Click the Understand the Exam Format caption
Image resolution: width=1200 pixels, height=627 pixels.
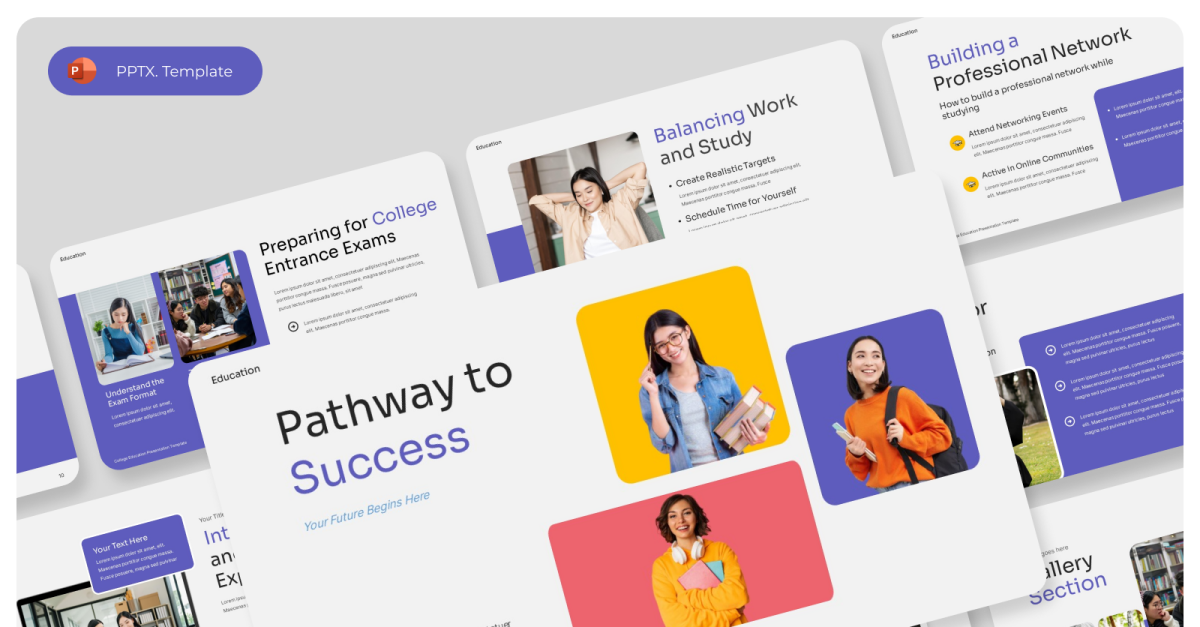click(x=135, y=388)
